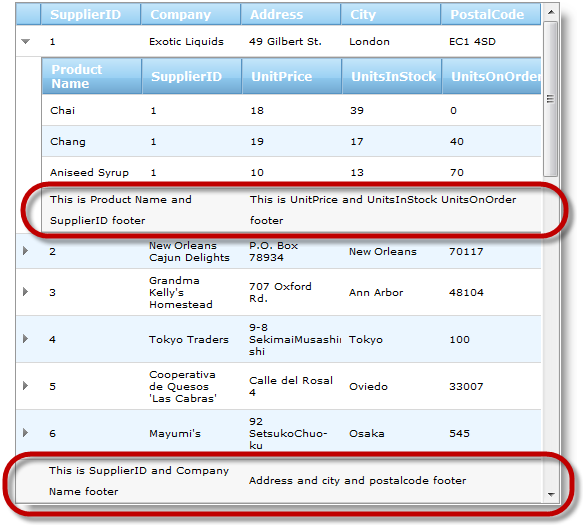Expand supplier row 2 New Orleans Cajun Delights
Viewport: 584px width, 527px height.
pyautogui.click(x=25, y=251)
